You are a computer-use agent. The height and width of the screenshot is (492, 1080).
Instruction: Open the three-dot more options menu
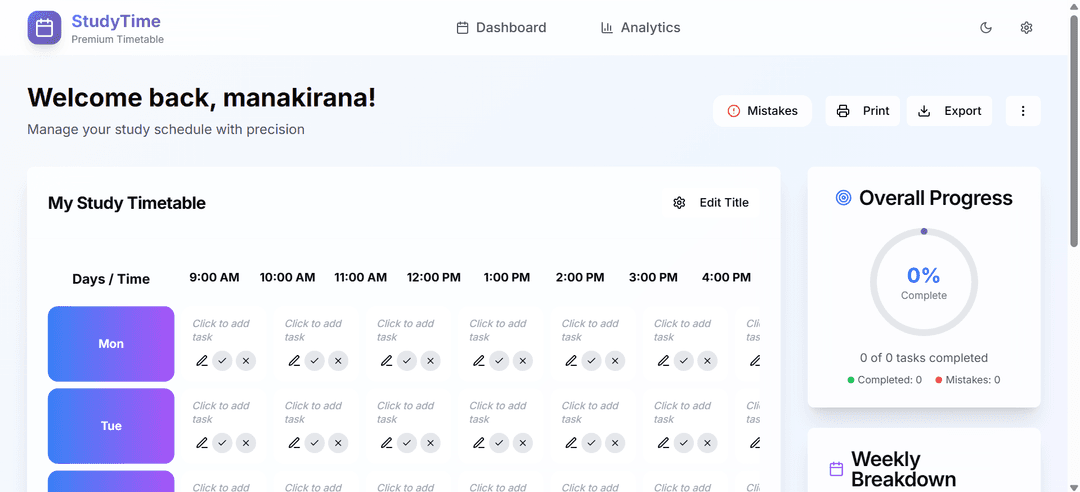1023,111
